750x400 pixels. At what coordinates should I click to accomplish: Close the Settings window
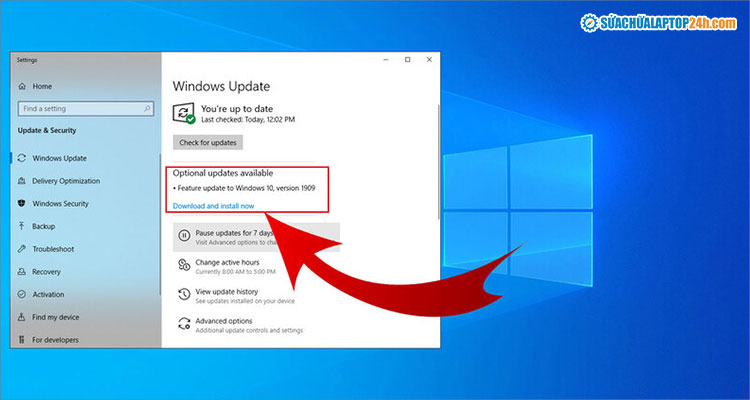[429, 60]
